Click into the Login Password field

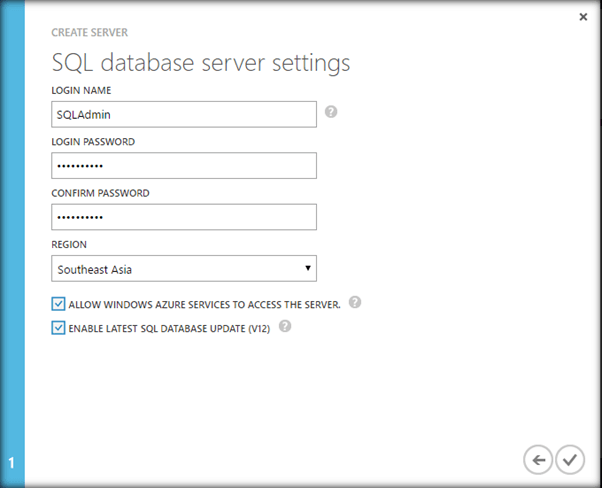pyautogui.click(x=183, y=165)
